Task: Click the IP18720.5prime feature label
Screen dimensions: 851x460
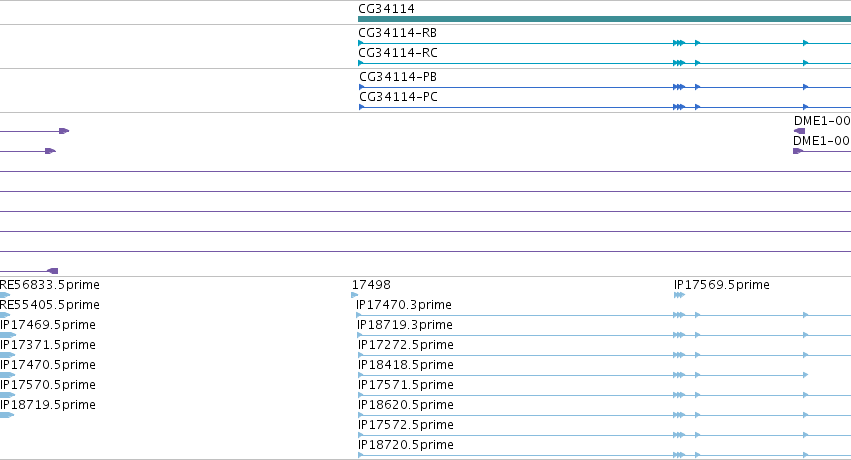Action: click(x=405, y=445)
